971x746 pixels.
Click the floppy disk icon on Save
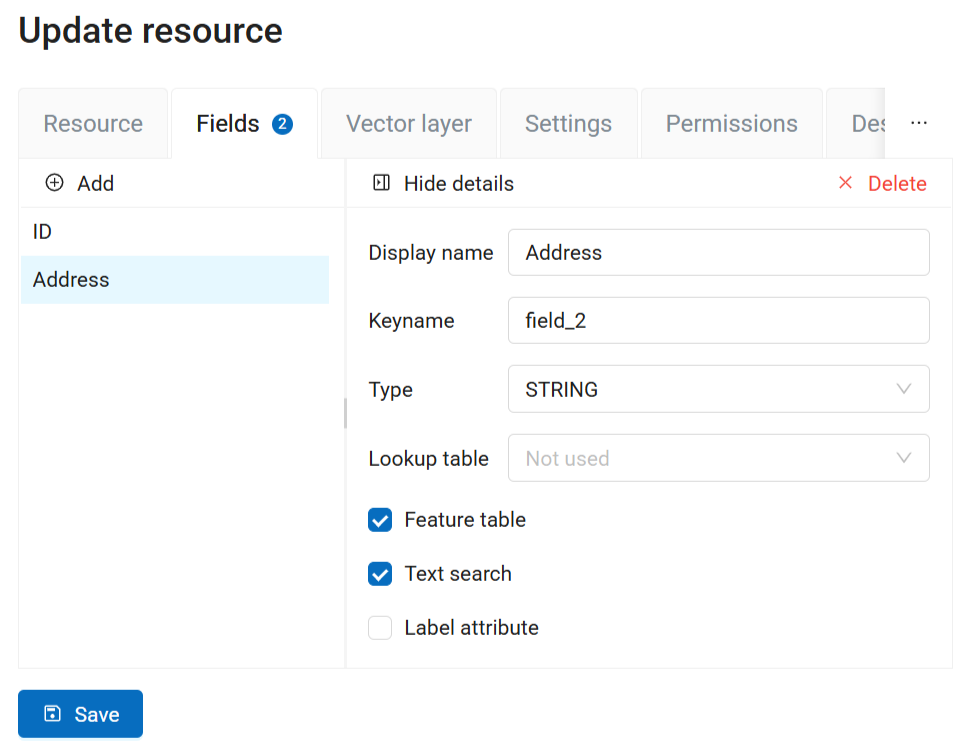[x=53, y=713]
